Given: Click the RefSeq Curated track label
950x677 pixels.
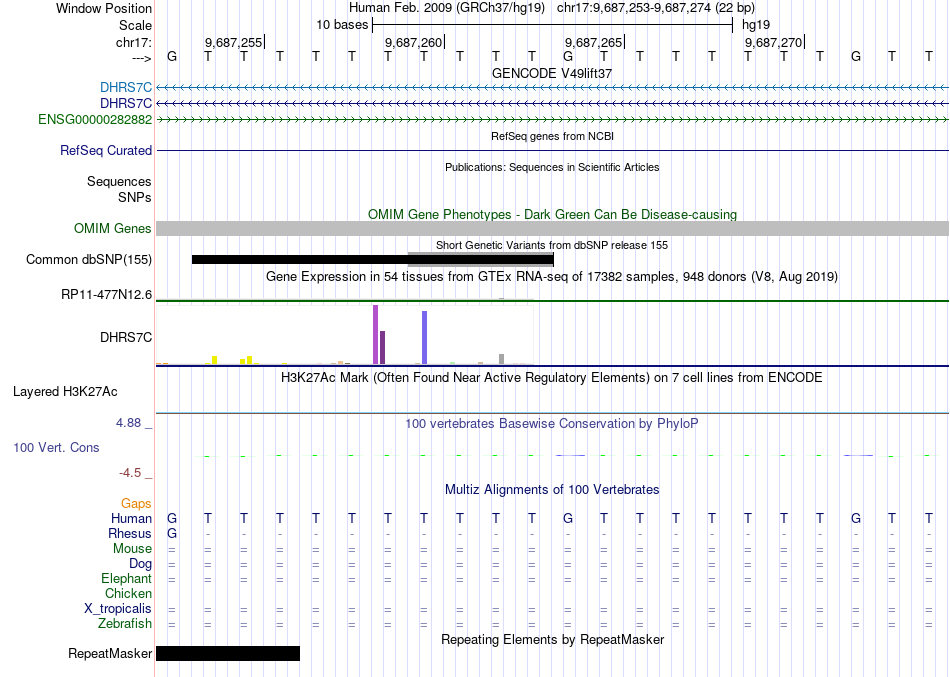Looking at the screenshot, I should (x=106, y=150).
